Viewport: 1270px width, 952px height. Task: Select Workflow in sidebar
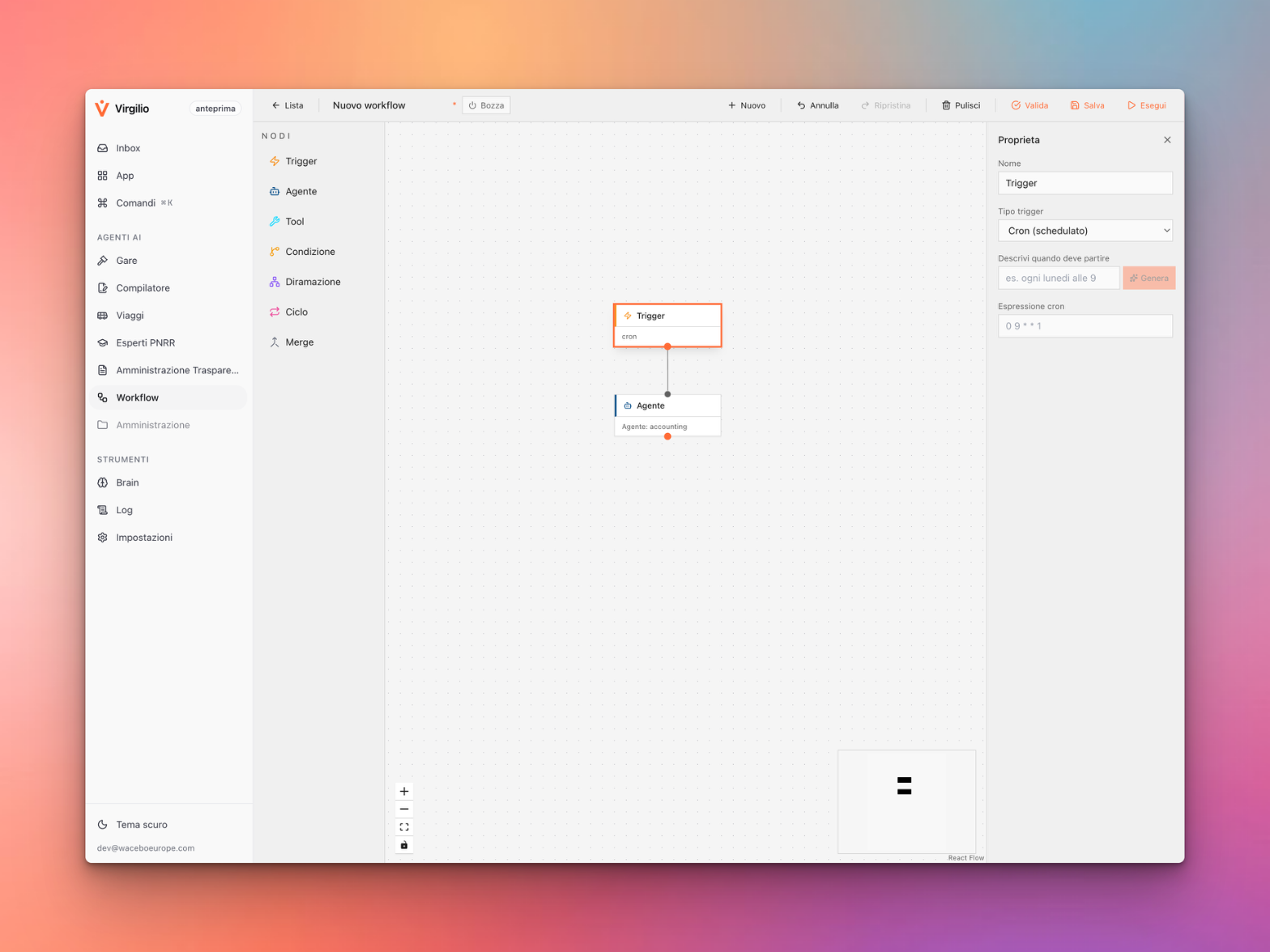(169, 397)
